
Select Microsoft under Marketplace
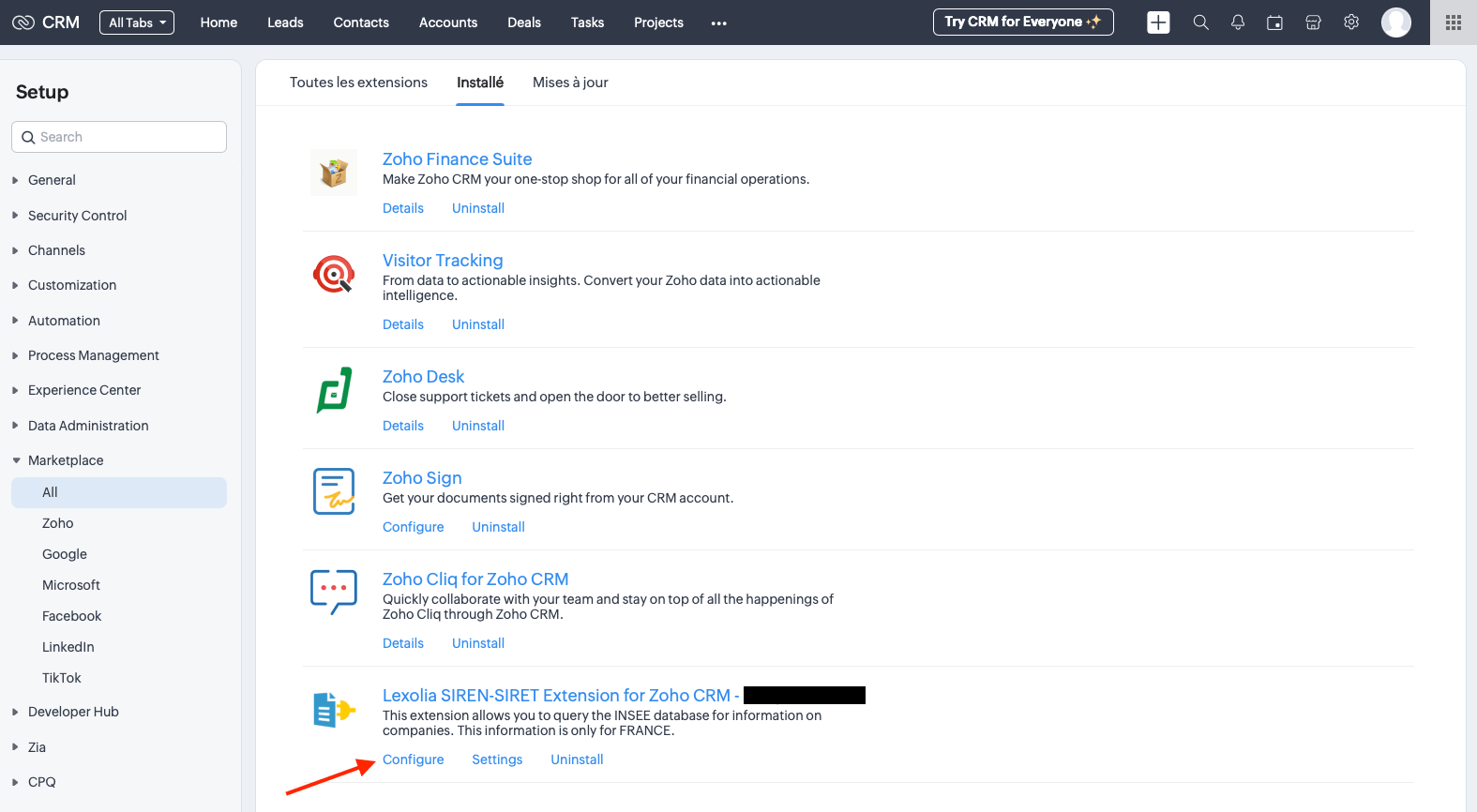71,585
